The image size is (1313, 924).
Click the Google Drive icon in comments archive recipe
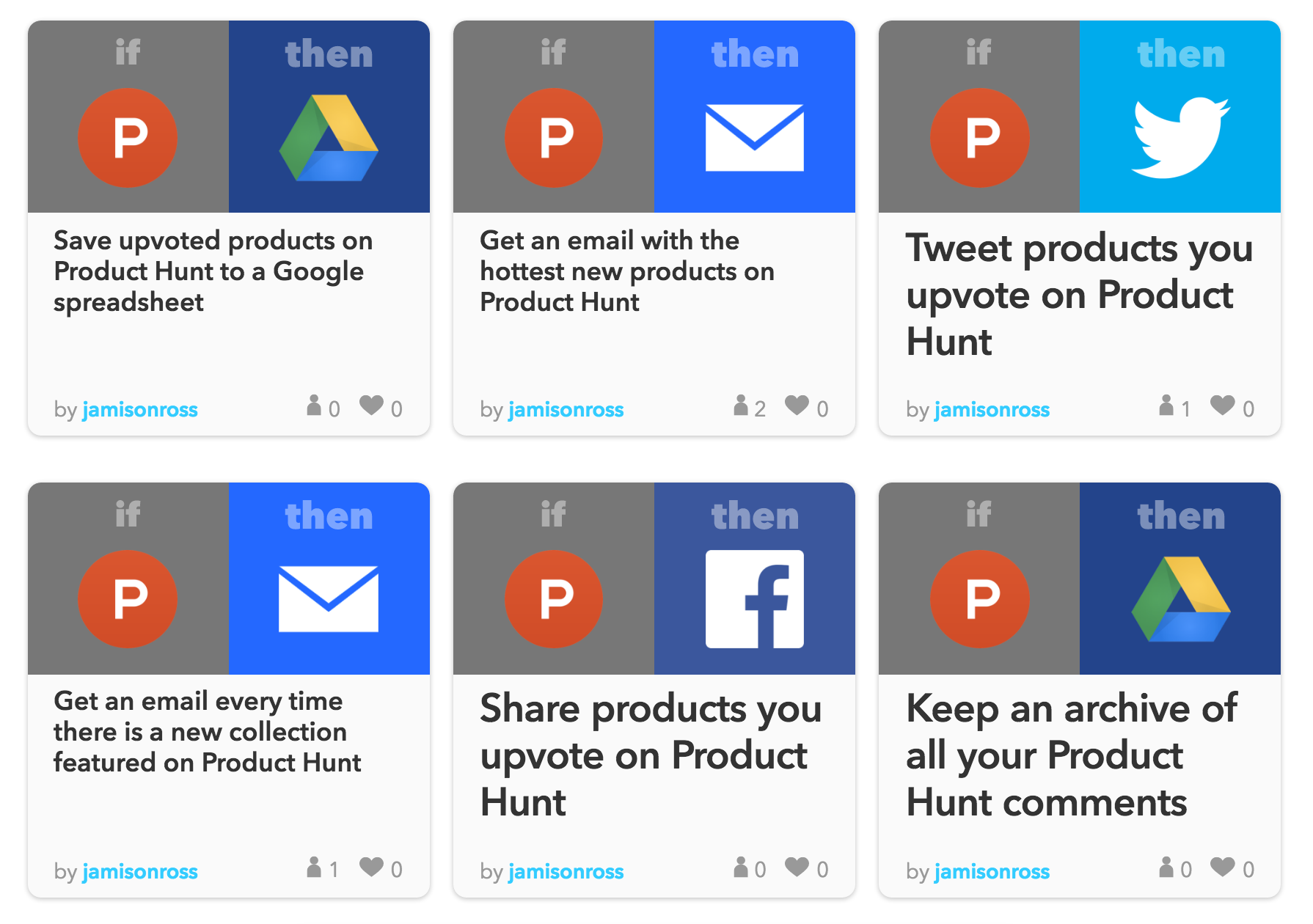tap(1180, 599)
